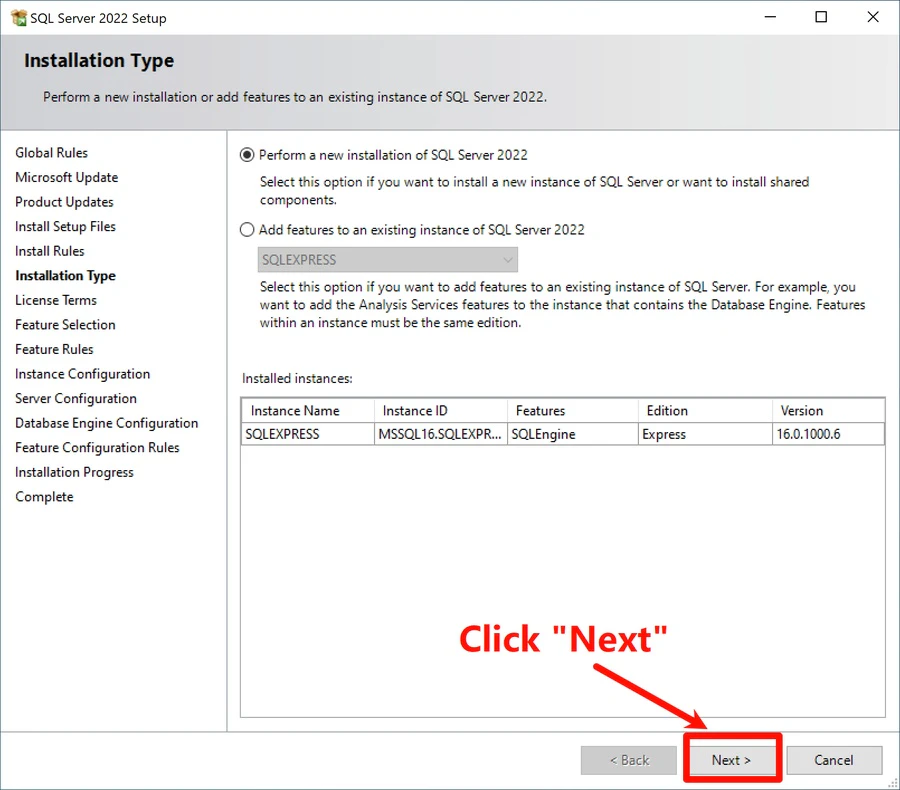Click the < Back button
The height and width of the screenshot is (790, 900).
629,760
